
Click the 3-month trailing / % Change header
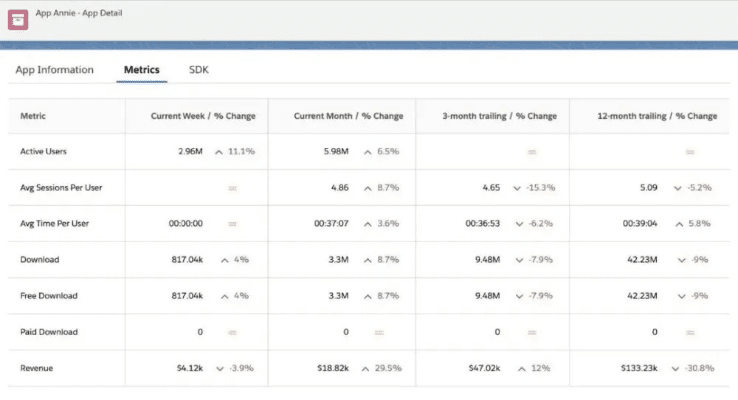click(499, 116)
